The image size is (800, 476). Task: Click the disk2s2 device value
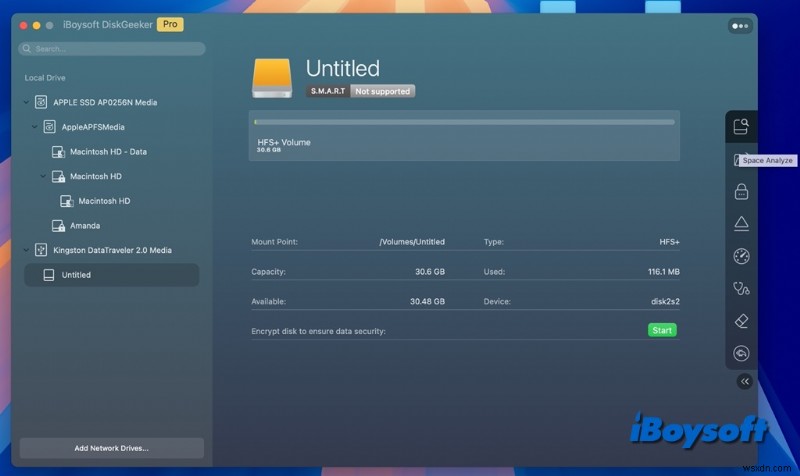click(665, 301)
